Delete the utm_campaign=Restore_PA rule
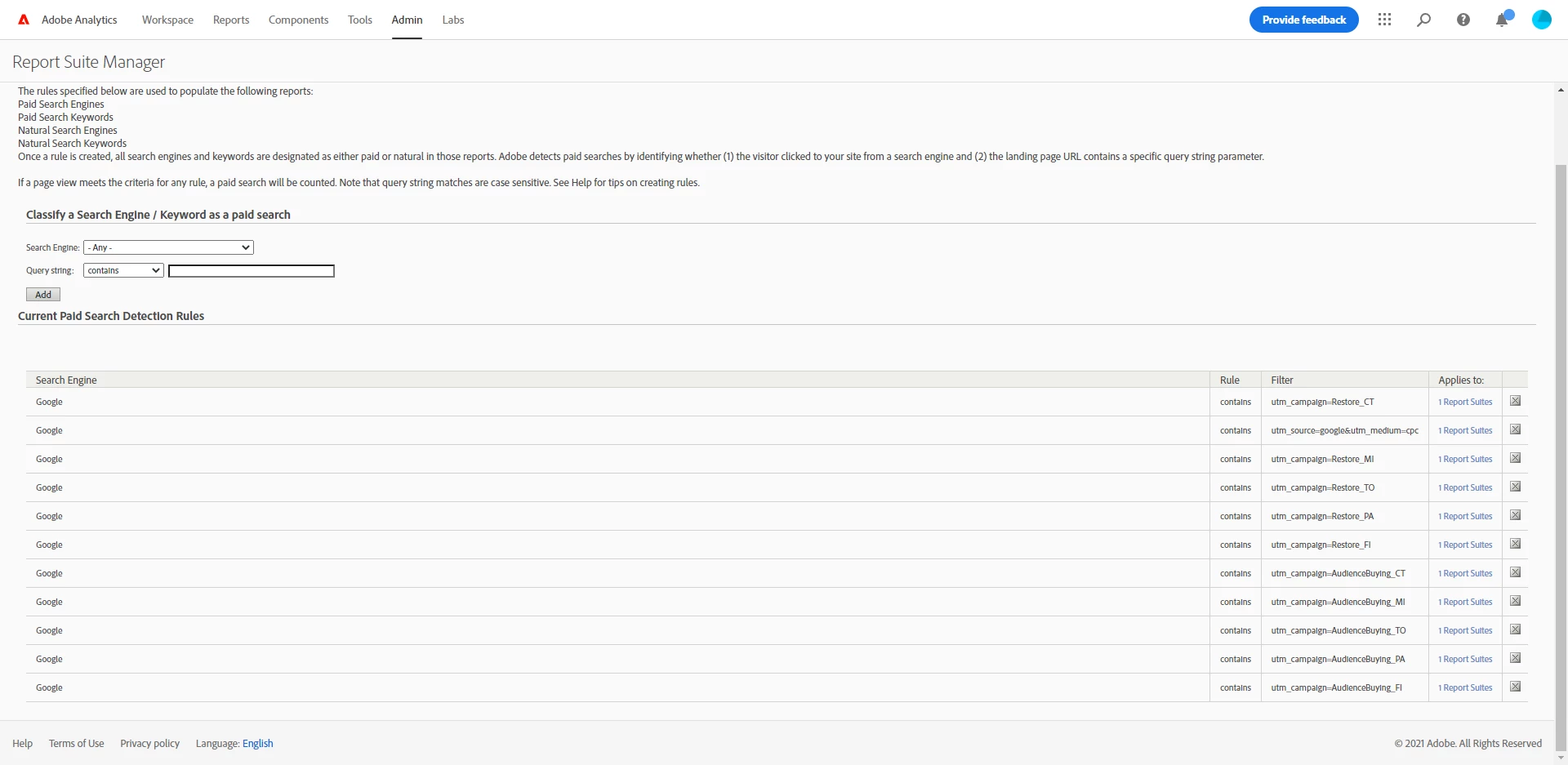1568x765 pixels. [1515, 515]
